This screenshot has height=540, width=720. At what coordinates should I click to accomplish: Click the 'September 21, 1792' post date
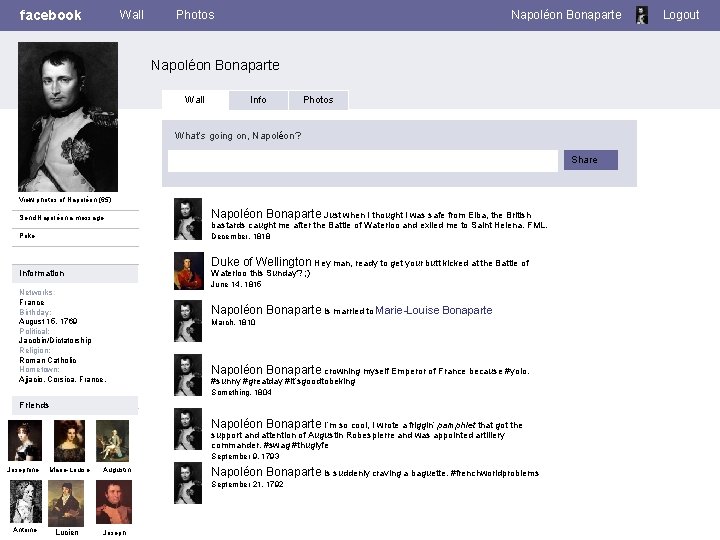[x=247, y=484]
